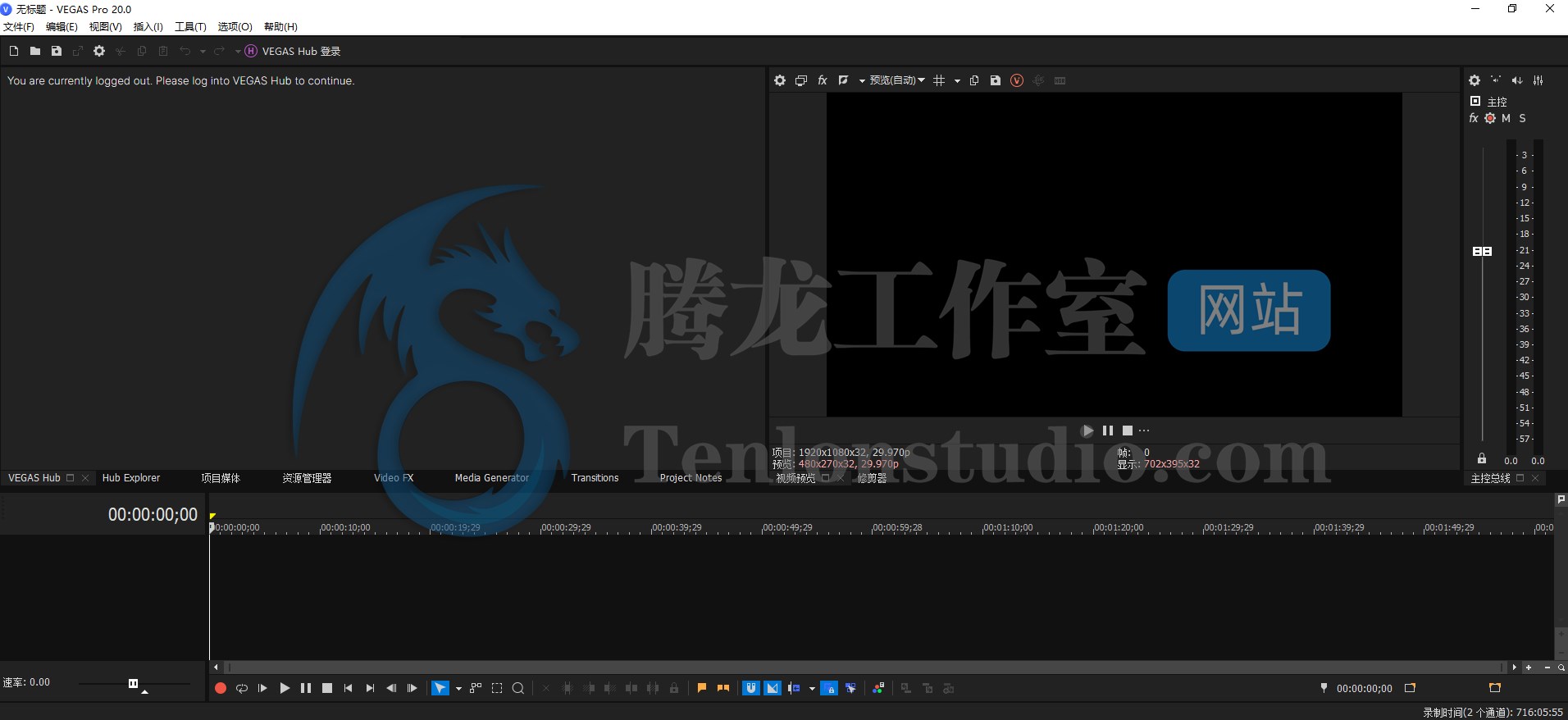The height and width of the screenshot is (720, 1568).
Task: Insert a marker with the orange flag icon
Action: point(702,688)
